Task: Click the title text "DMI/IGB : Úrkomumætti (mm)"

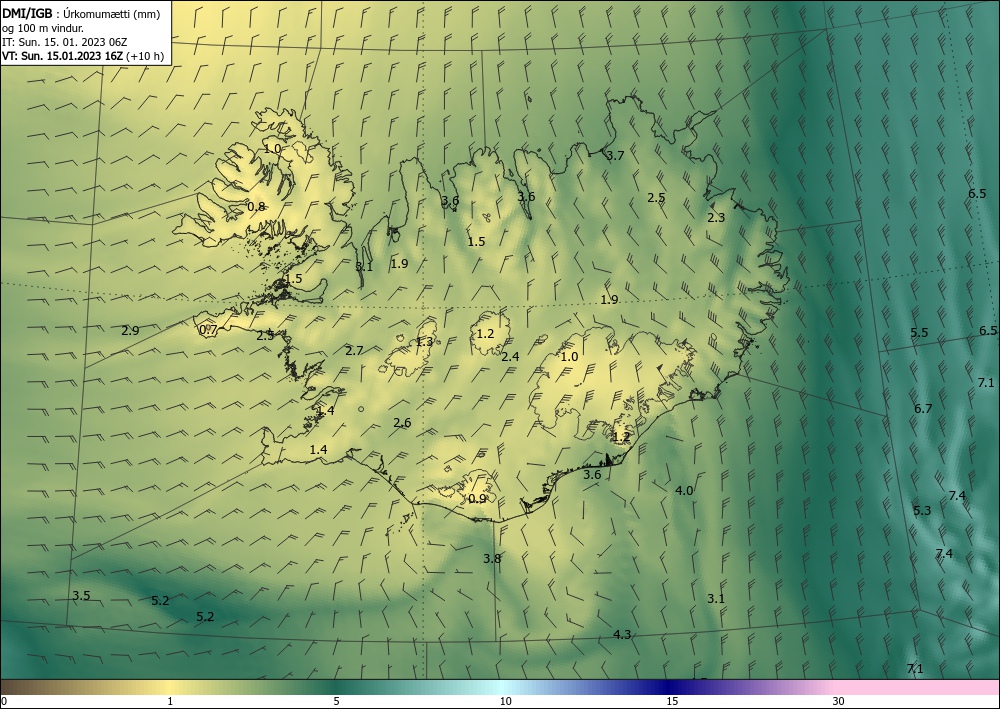Action: [x=81, y=13]
